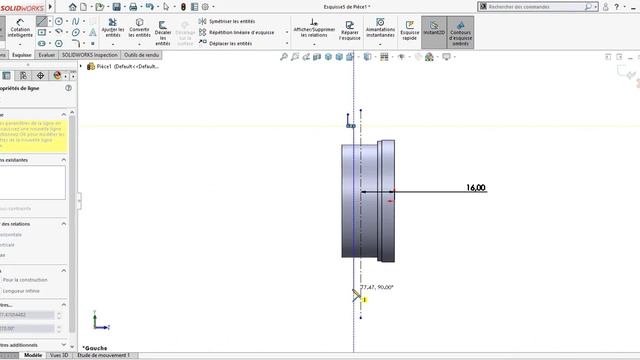
Task: Click the Home icon in the top toolbar
Action: [73, 7]
